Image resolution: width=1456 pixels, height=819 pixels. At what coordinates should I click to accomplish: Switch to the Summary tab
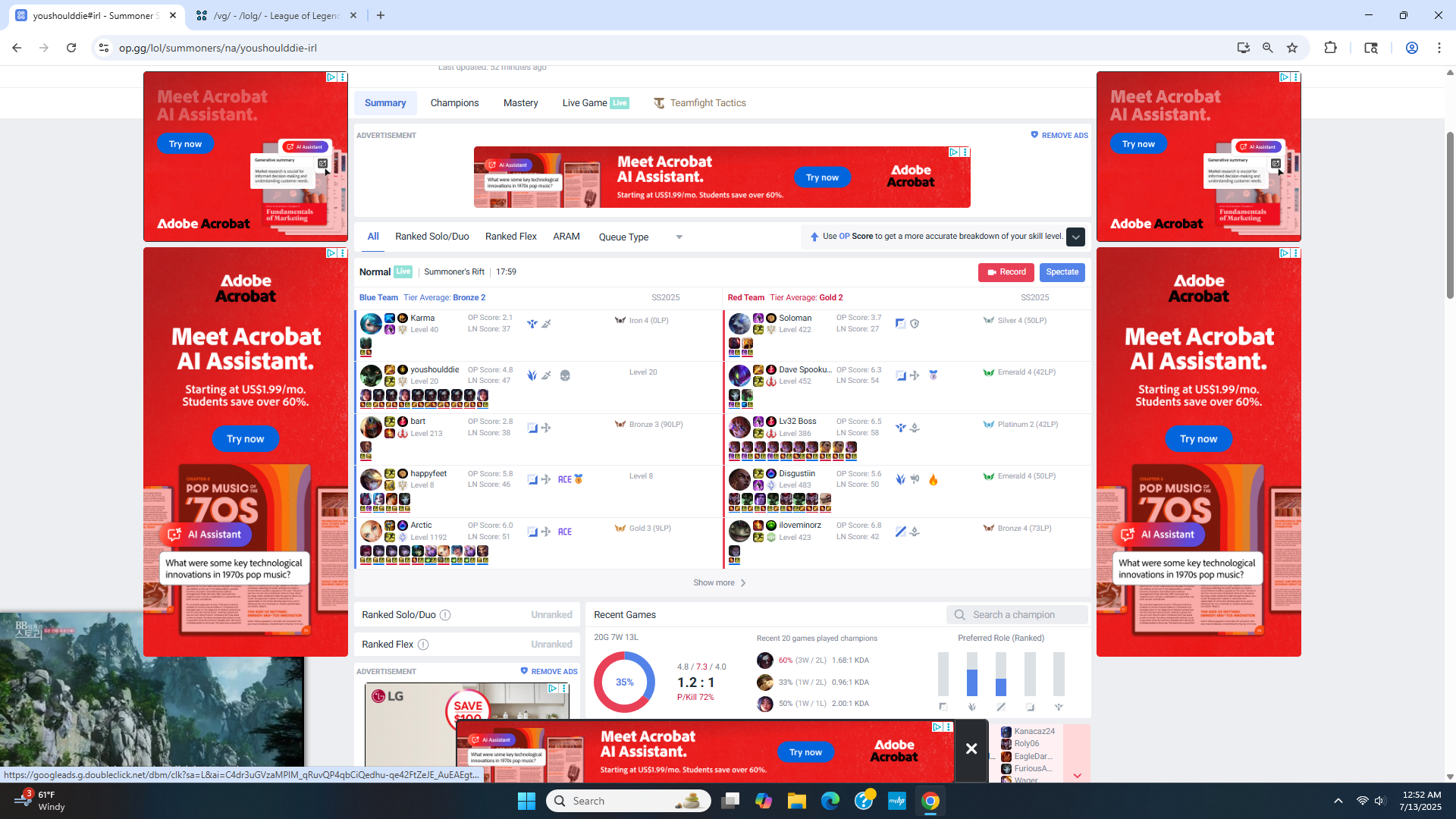point(385,103)
